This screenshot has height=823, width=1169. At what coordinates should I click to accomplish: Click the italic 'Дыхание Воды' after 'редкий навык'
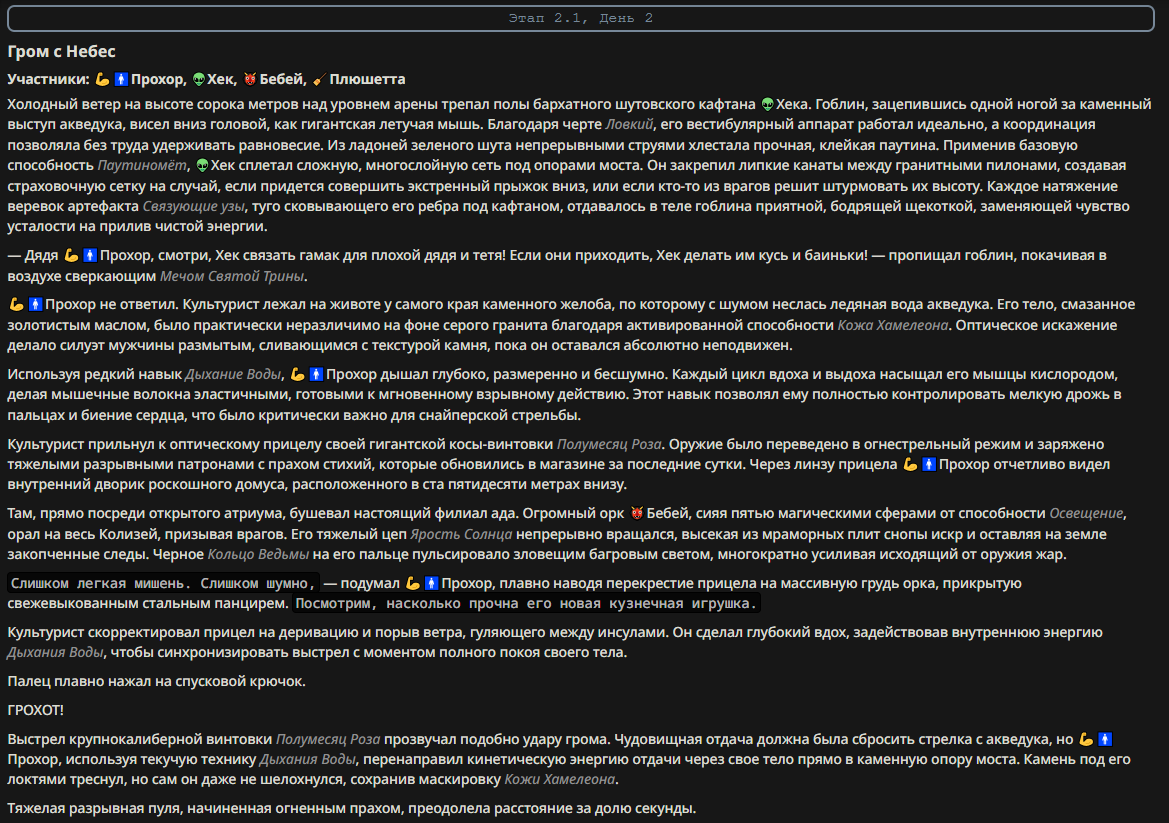point(233,374)
